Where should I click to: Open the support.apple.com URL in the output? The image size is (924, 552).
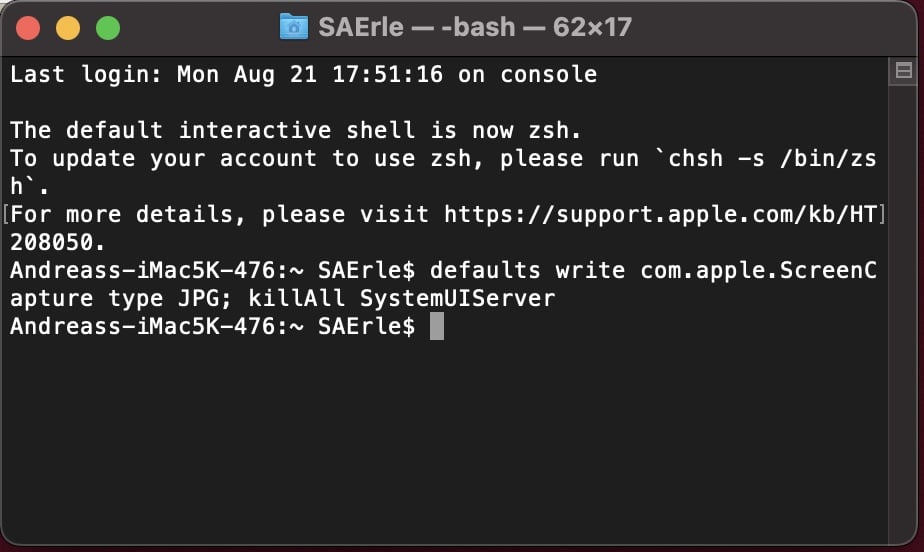tap(659, 214)
